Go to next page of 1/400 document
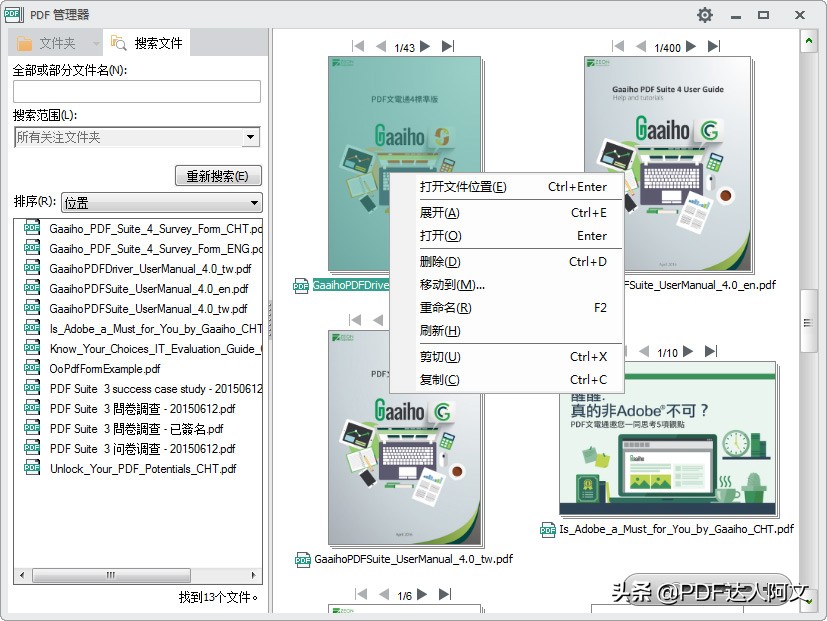 tap(691, 46)
